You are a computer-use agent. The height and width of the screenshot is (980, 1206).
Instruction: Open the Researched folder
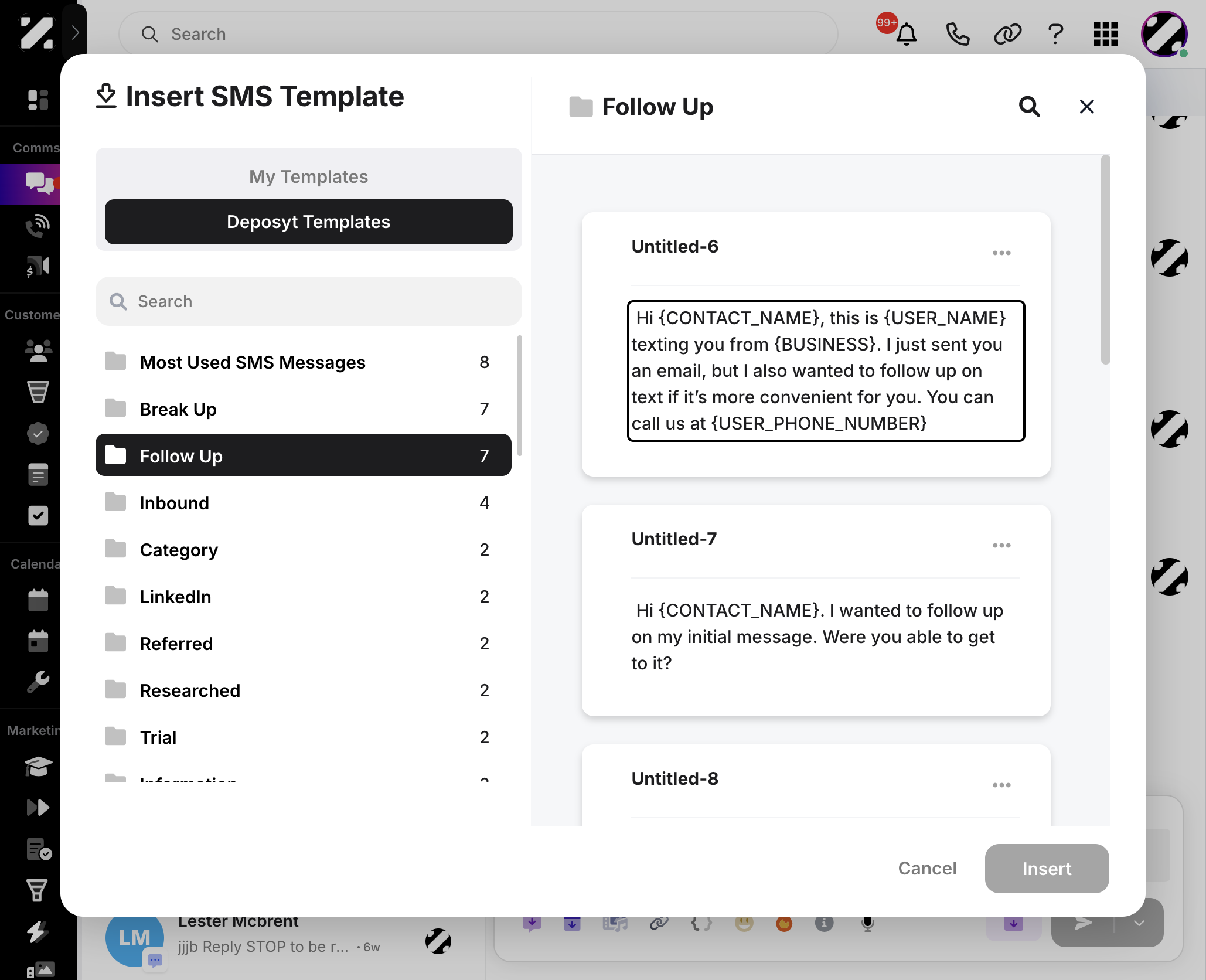click(x=303, y=690)
